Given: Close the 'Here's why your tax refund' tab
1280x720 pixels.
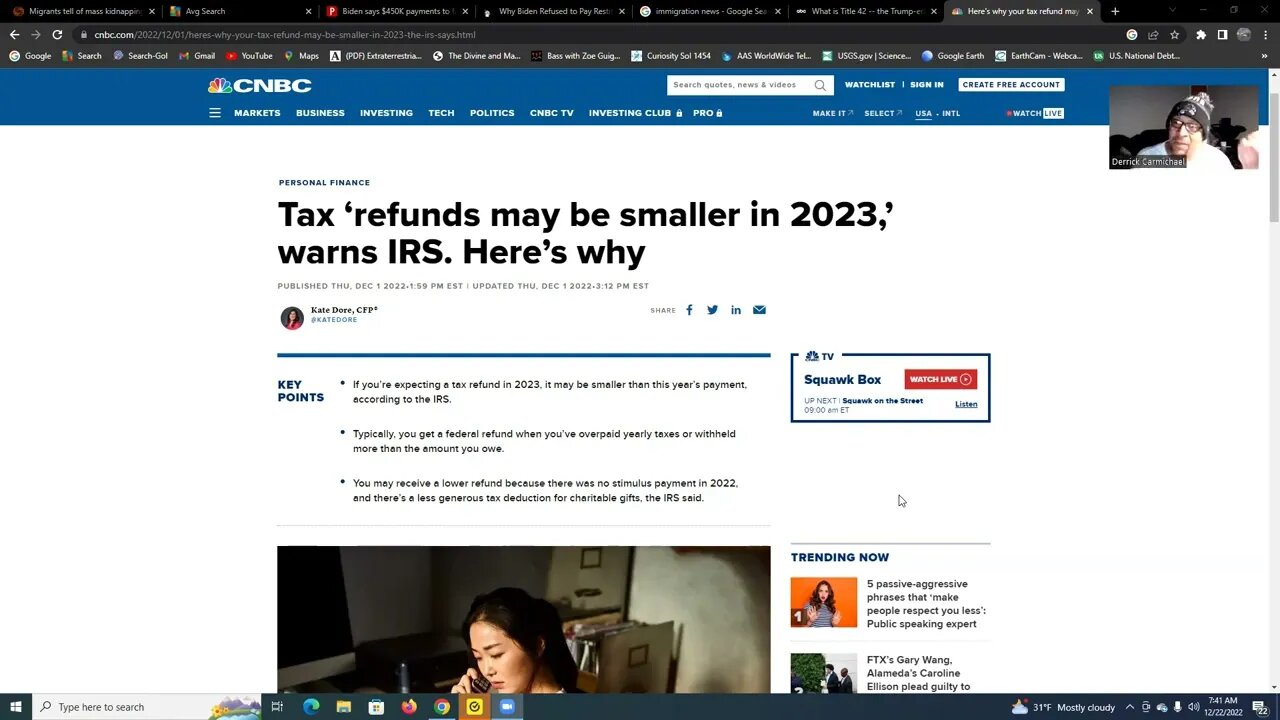Looking at the screenshot, I should [x=1090, y=11].
